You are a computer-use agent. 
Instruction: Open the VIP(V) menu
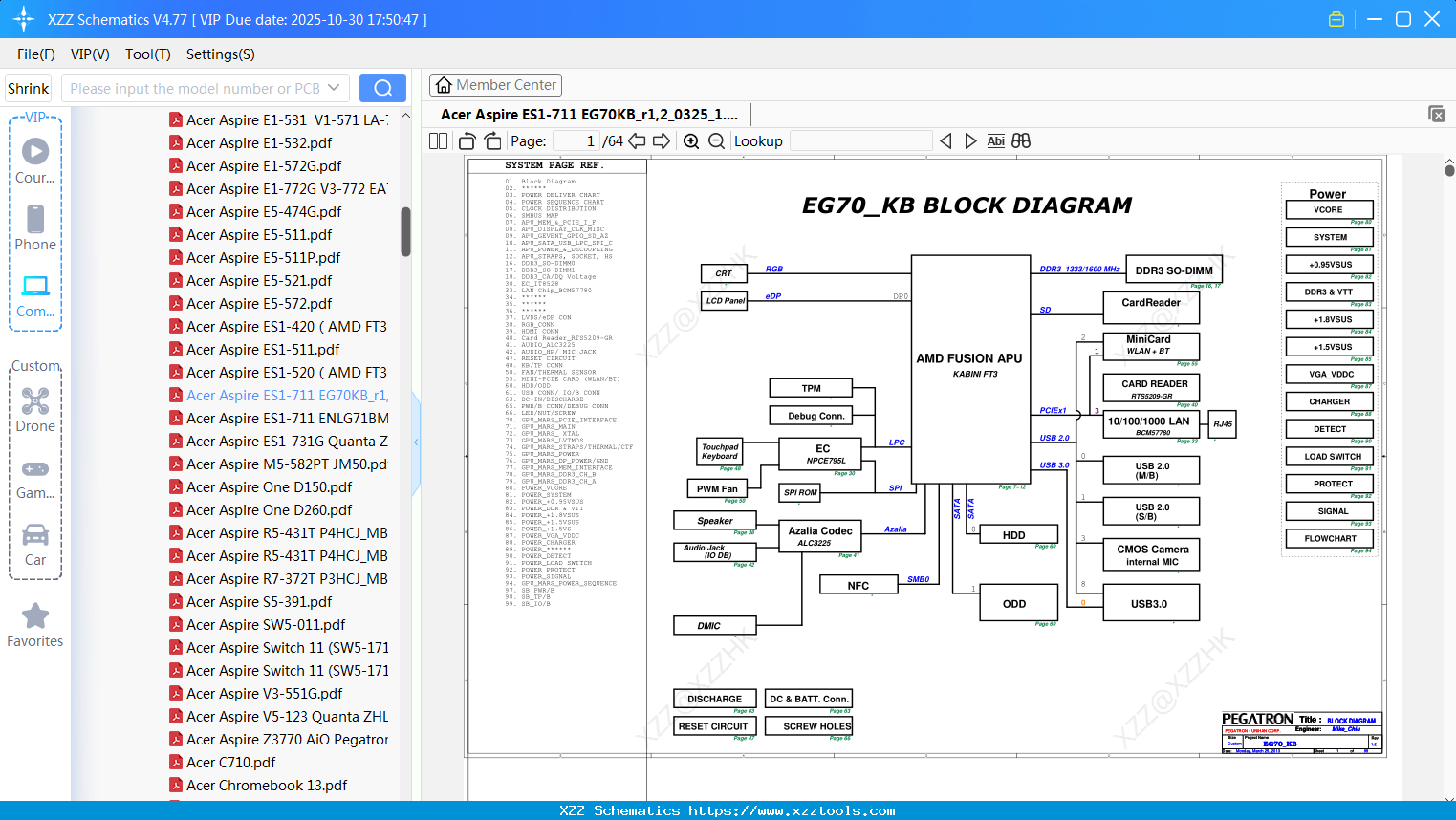(x=90, y=54)
